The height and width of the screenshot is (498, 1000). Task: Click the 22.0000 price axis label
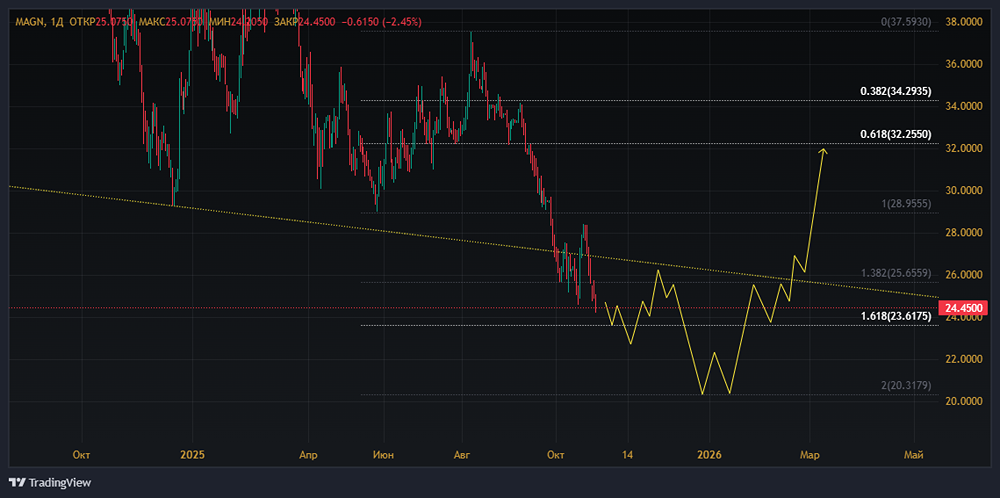(964, 359)
